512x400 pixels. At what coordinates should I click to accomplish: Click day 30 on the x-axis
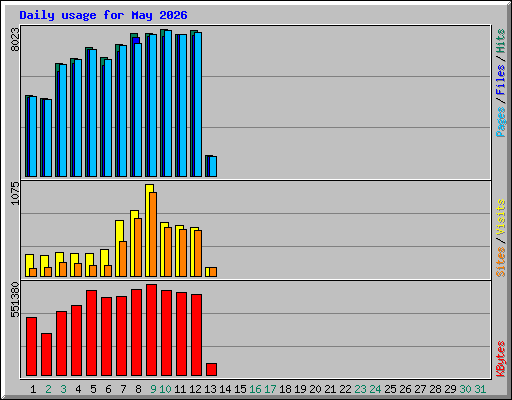(465, 389)
